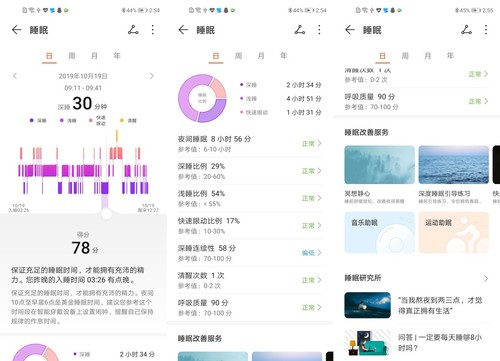Switch to the 周 tab on the middle screen
This screenshot has width=500, height=361.
[x=238, y=56]
